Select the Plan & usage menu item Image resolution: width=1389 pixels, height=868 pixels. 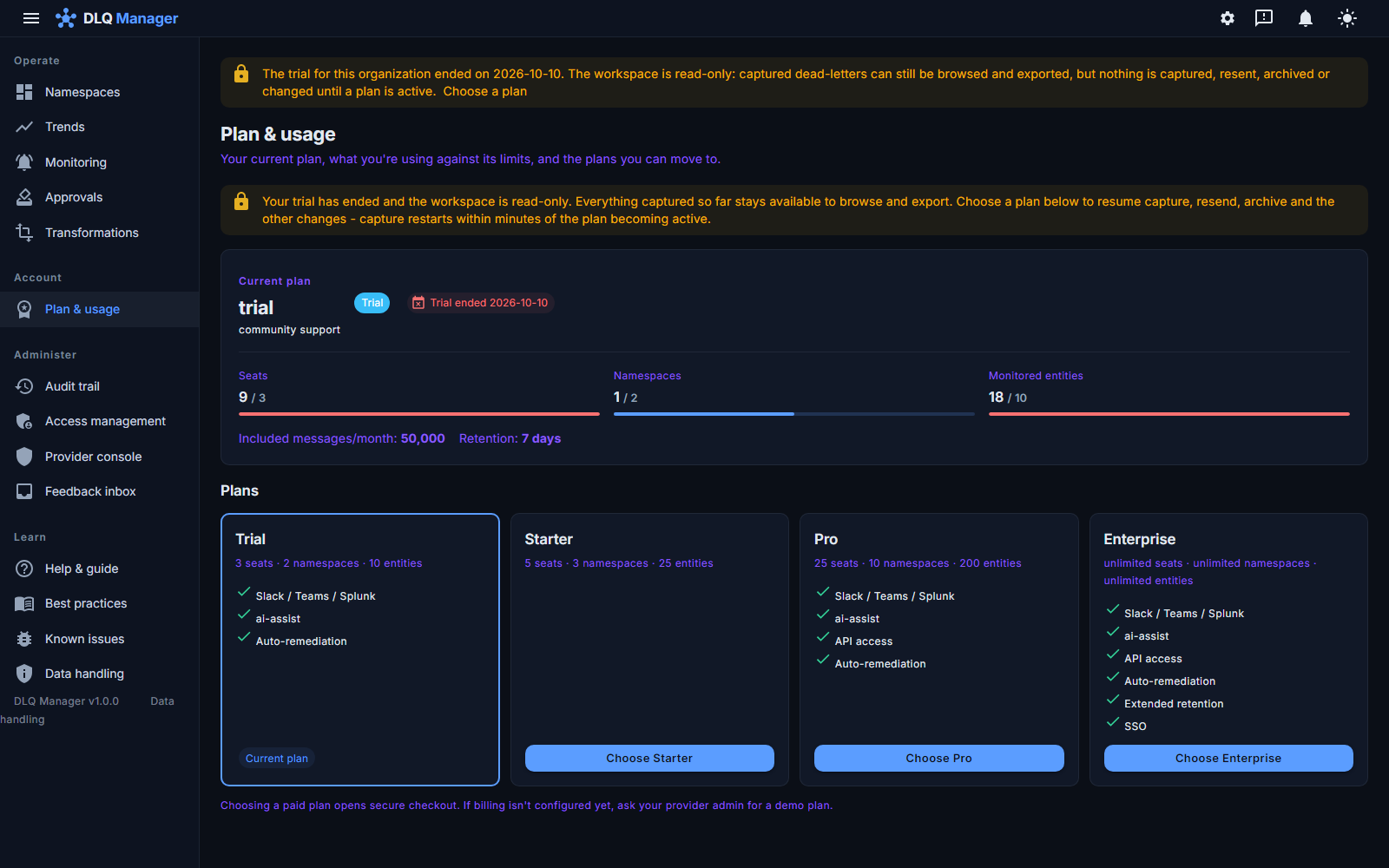(99, 309)
